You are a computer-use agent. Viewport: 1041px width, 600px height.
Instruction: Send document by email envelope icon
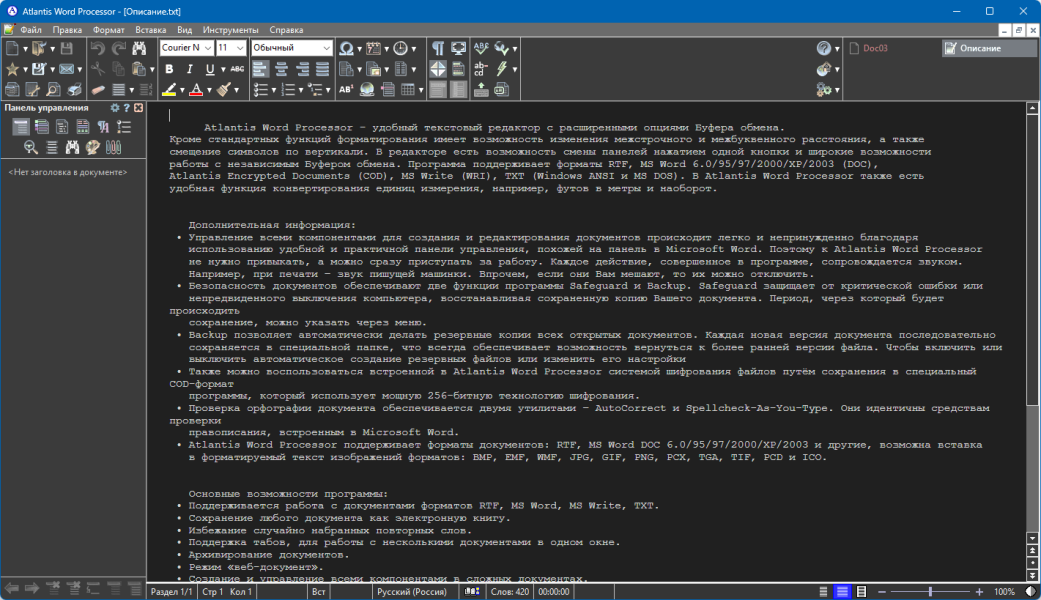point(66,68)
